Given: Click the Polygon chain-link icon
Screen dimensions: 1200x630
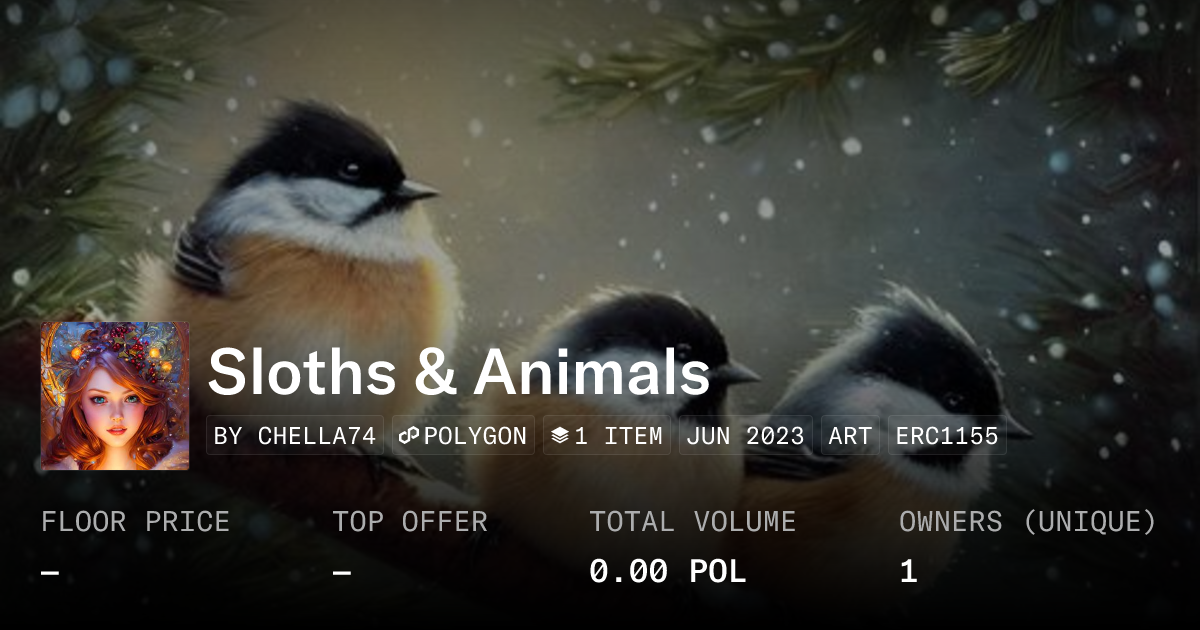Looking at the screenshot, I should (408, 436).
